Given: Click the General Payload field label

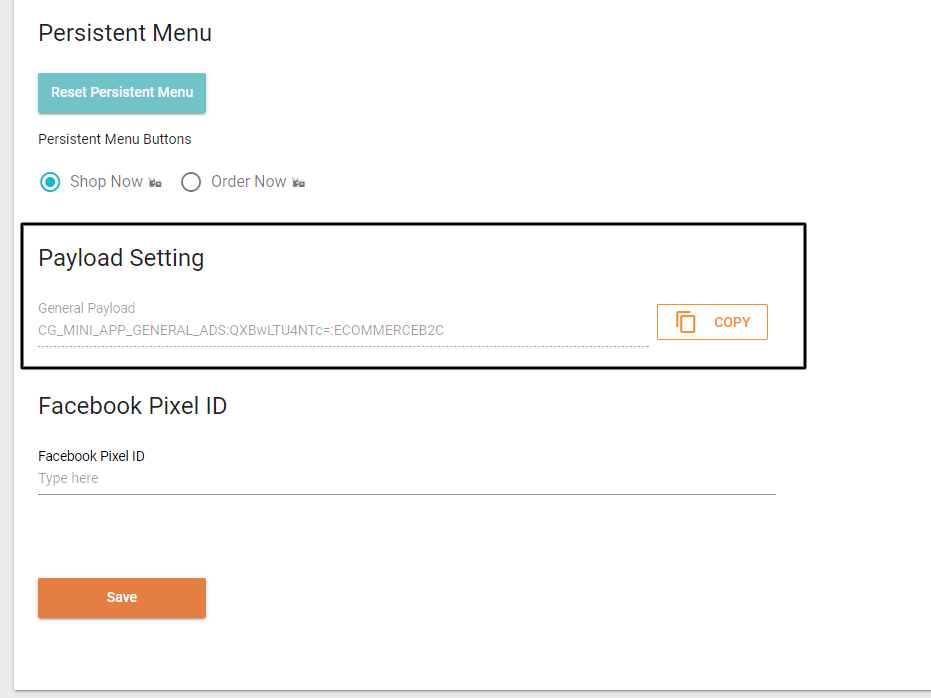Looking at the screenshot, I should tap(87, 308).
